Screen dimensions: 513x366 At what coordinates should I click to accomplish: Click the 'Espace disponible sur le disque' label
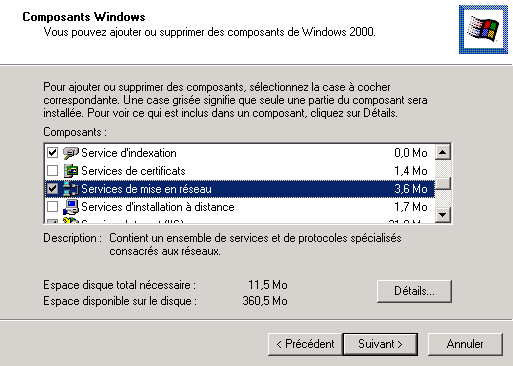[x=120, y=301]
